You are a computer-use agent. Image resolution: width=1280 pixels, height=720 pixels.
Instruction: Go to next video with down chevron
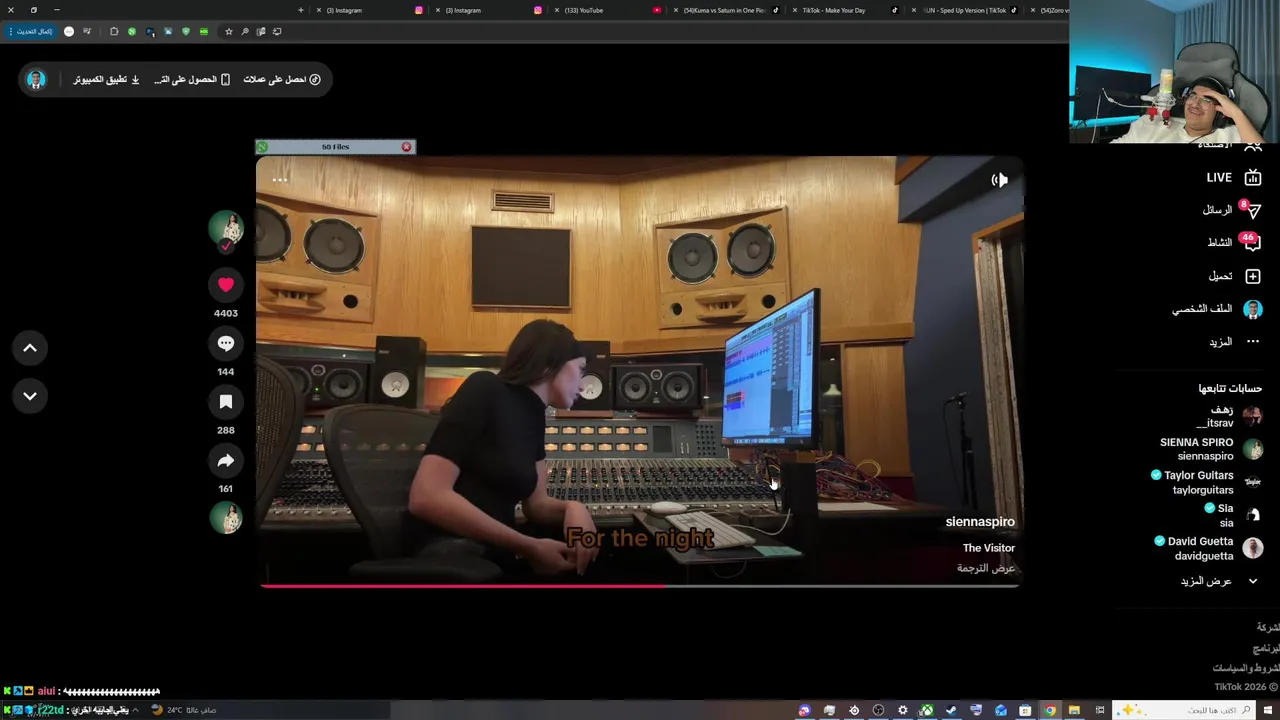click(30, 396)
